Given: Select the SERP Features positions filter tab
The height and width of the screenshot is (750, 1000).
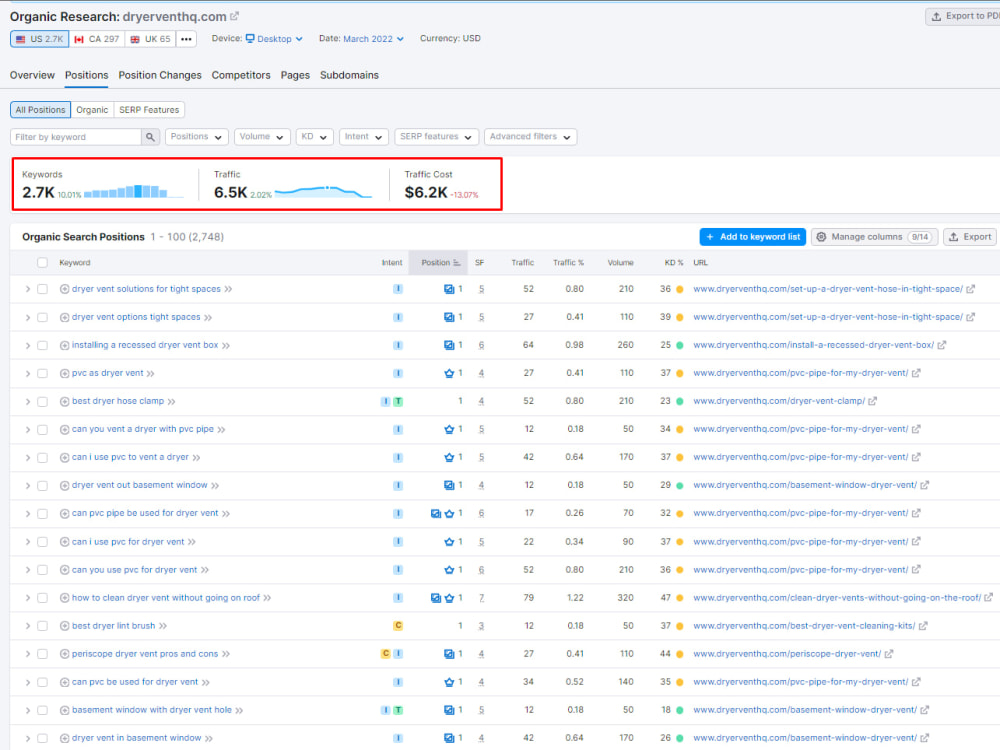Looking at the screenshot, I should [149, 110].
